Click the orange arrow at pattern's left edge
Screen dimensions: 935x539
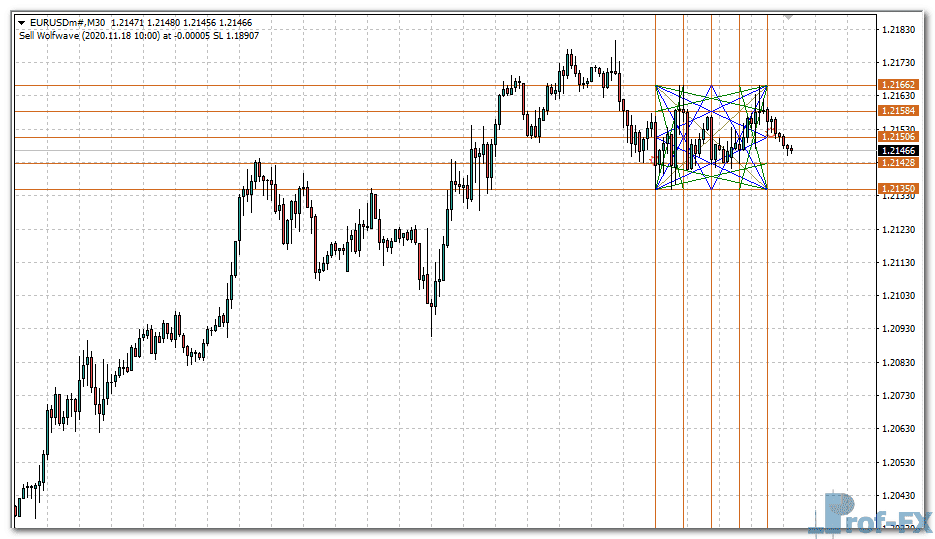pos(652,159)
